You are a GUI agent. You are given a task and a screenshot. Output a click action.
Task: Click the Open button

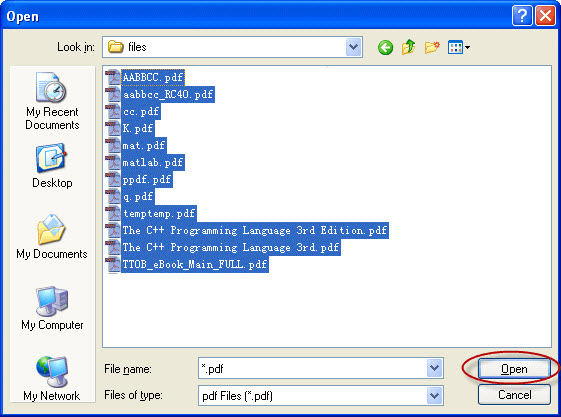click(514, 368)
